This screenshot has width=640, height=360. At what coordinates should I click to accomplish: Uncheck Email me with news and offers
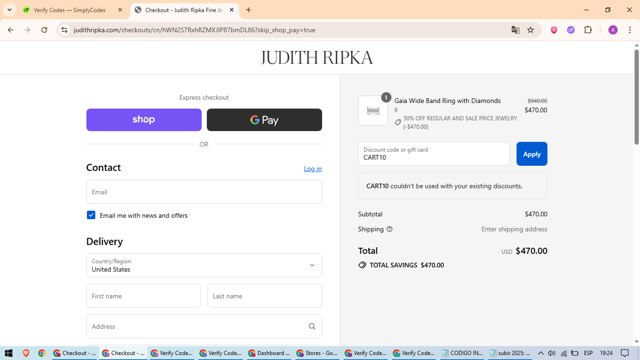coord(91,215)
